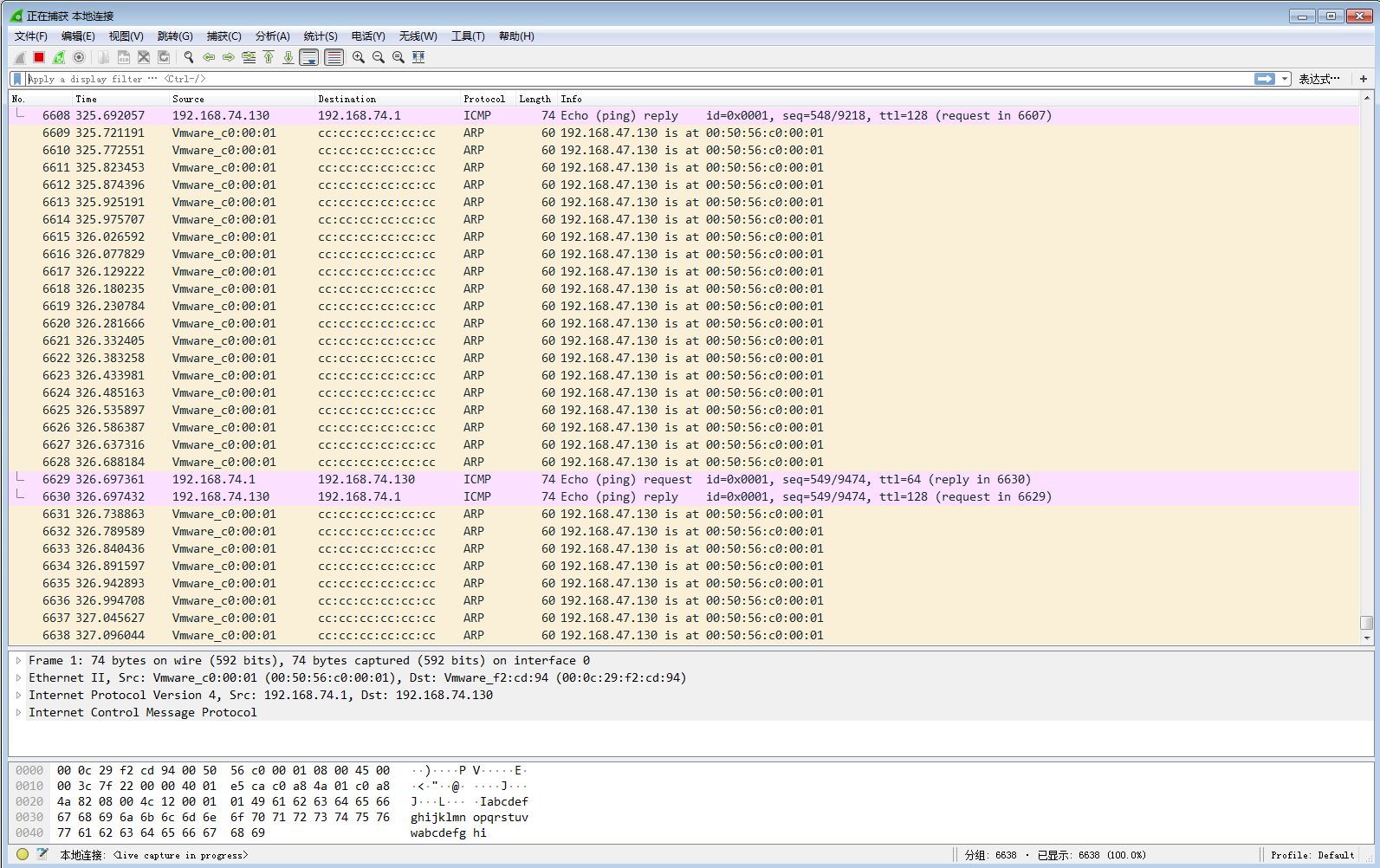Screen dimensions: 1380x868
Task: Click hex offset 0020 in bytes pane
Action: pyautogui.click(x=29, y=801)
